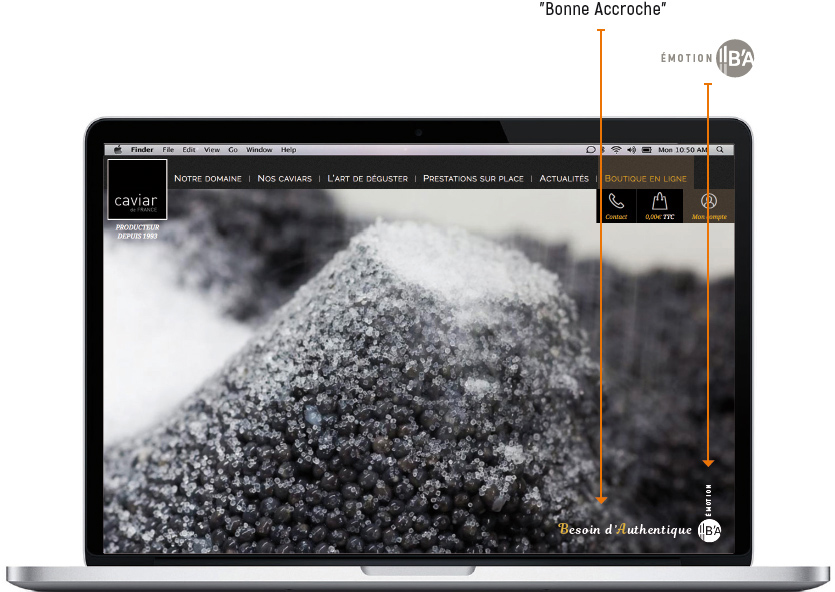Go to Nos caviars section
Screen dimensions: 835x592
tap(284, 179)
